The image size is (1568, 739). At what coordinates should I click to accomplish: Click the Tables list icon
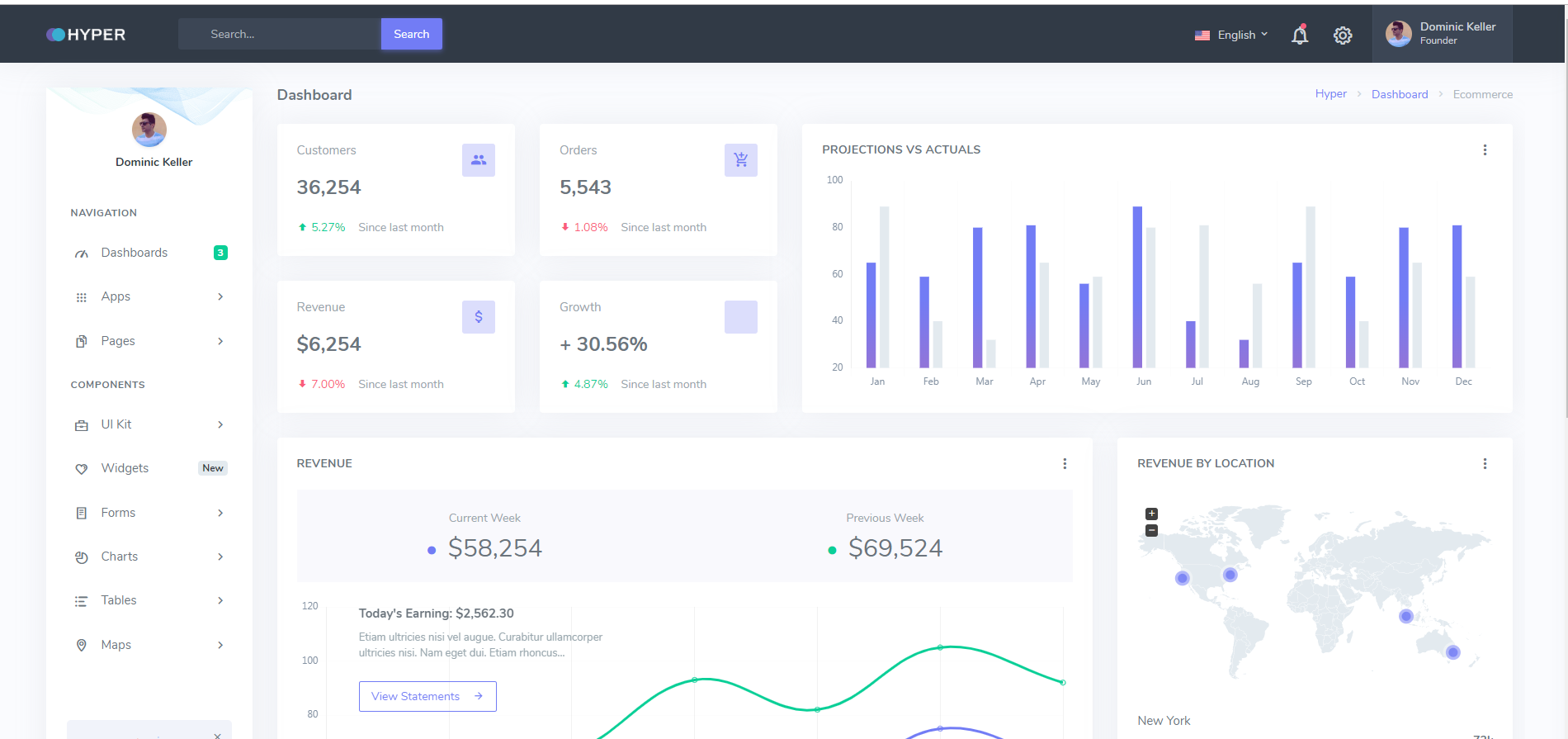(82, 601)
